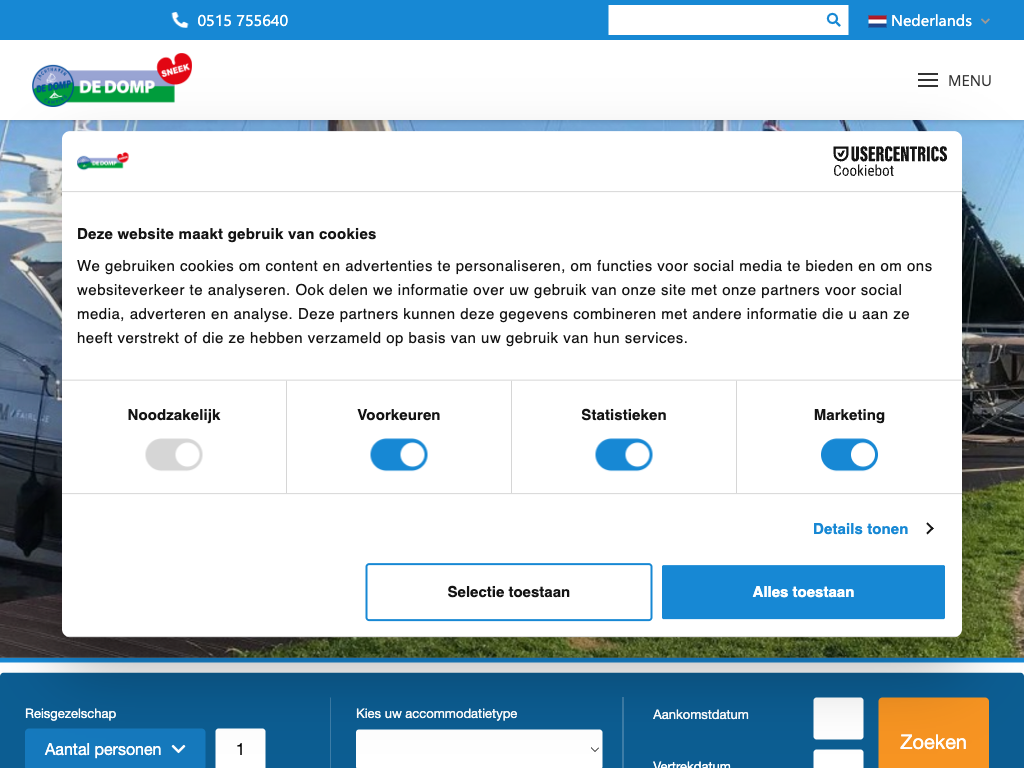Open the accommodatietype select box
The height and width of the screenshot is (768, 1024).
(x=479, y=749)
